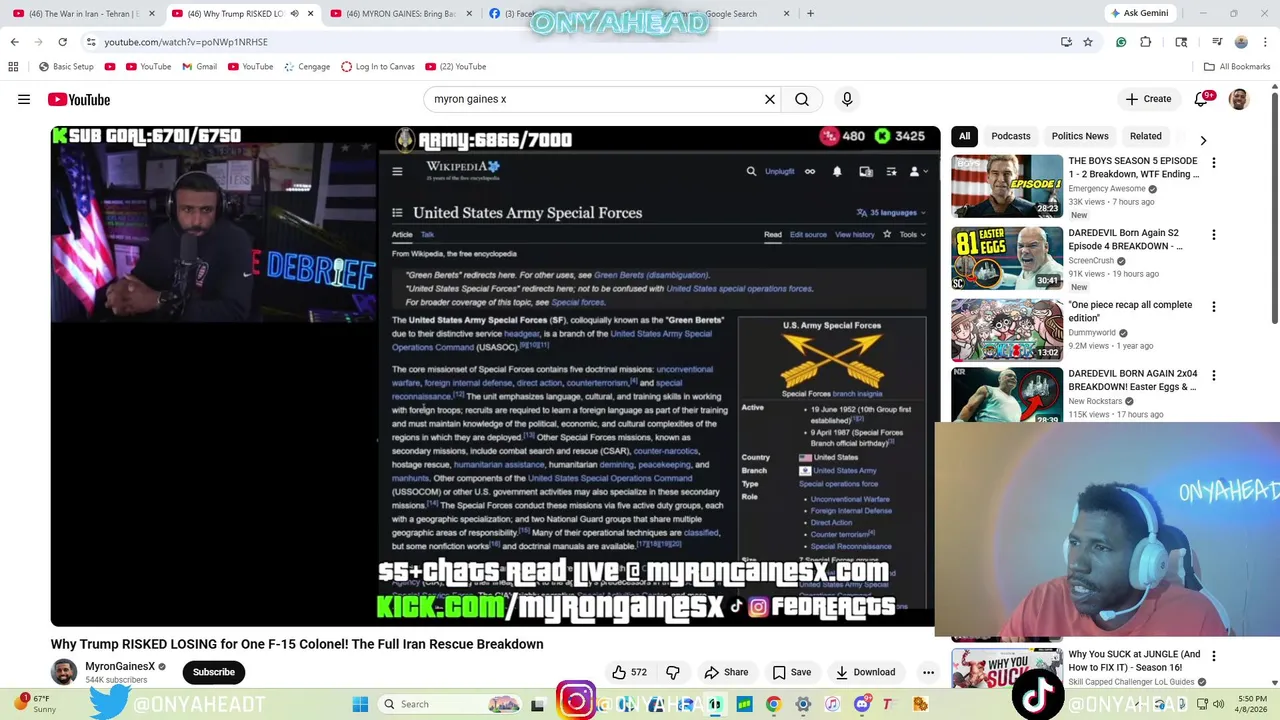This screenshot has width=1280, height=720.
Task: Select the Podcasts filter chip
Action: tap(1011, 136)
